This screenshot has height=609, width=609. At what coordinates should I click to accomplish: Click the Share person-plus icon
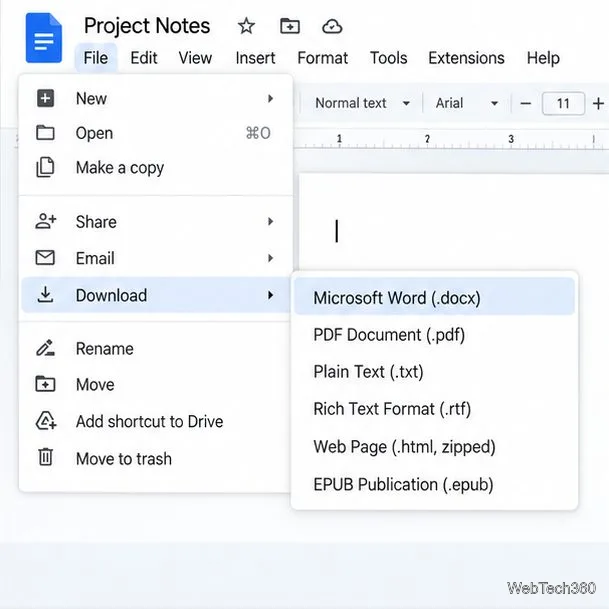[46, 221]
